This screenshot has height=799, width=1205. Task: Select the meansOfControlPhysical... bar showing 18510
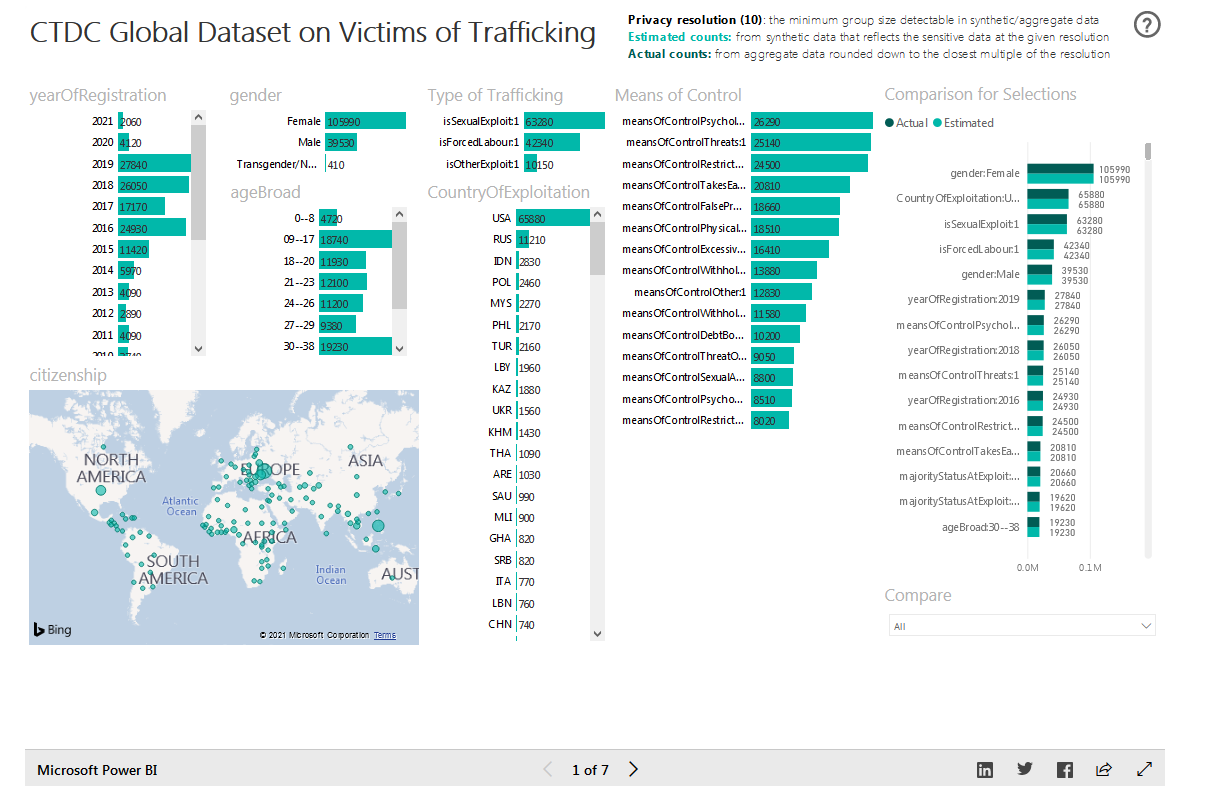tap(795, 228)
